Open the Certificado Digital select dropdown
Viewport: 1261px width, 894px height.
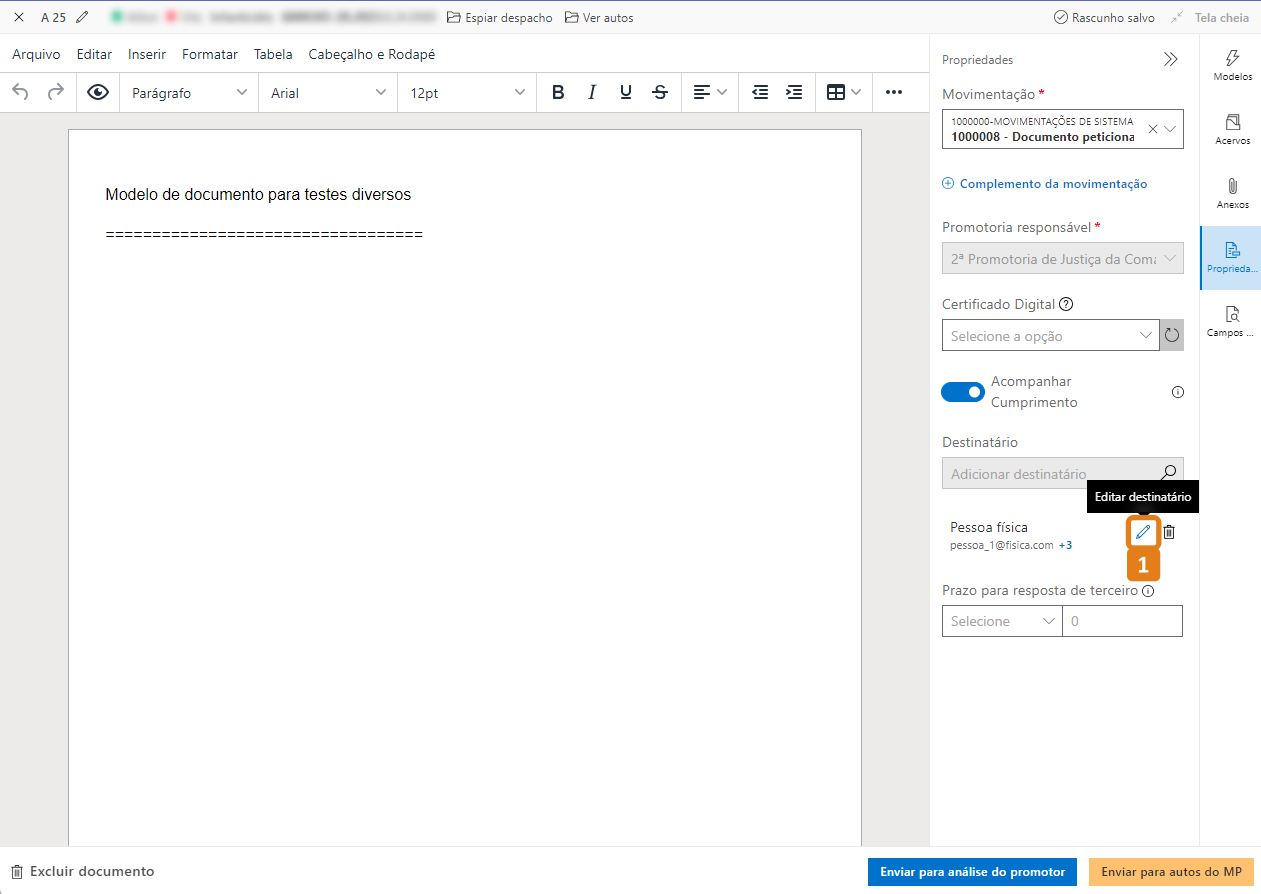click(1050, 336)
